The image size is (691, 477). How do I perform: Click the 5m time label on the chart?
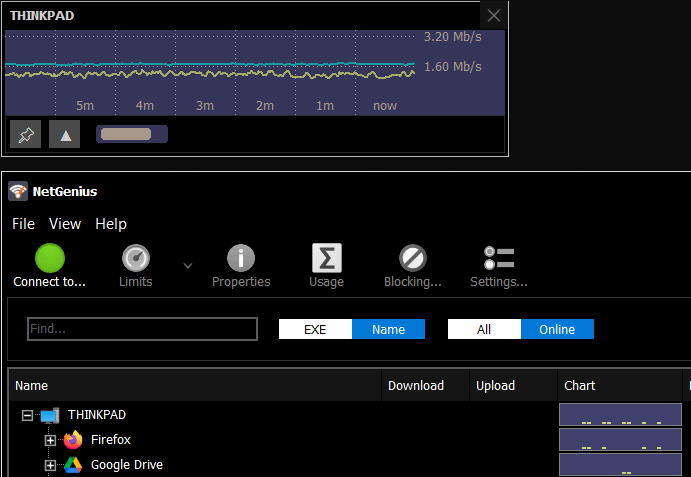pyautogui.click(x=85, y=106)
